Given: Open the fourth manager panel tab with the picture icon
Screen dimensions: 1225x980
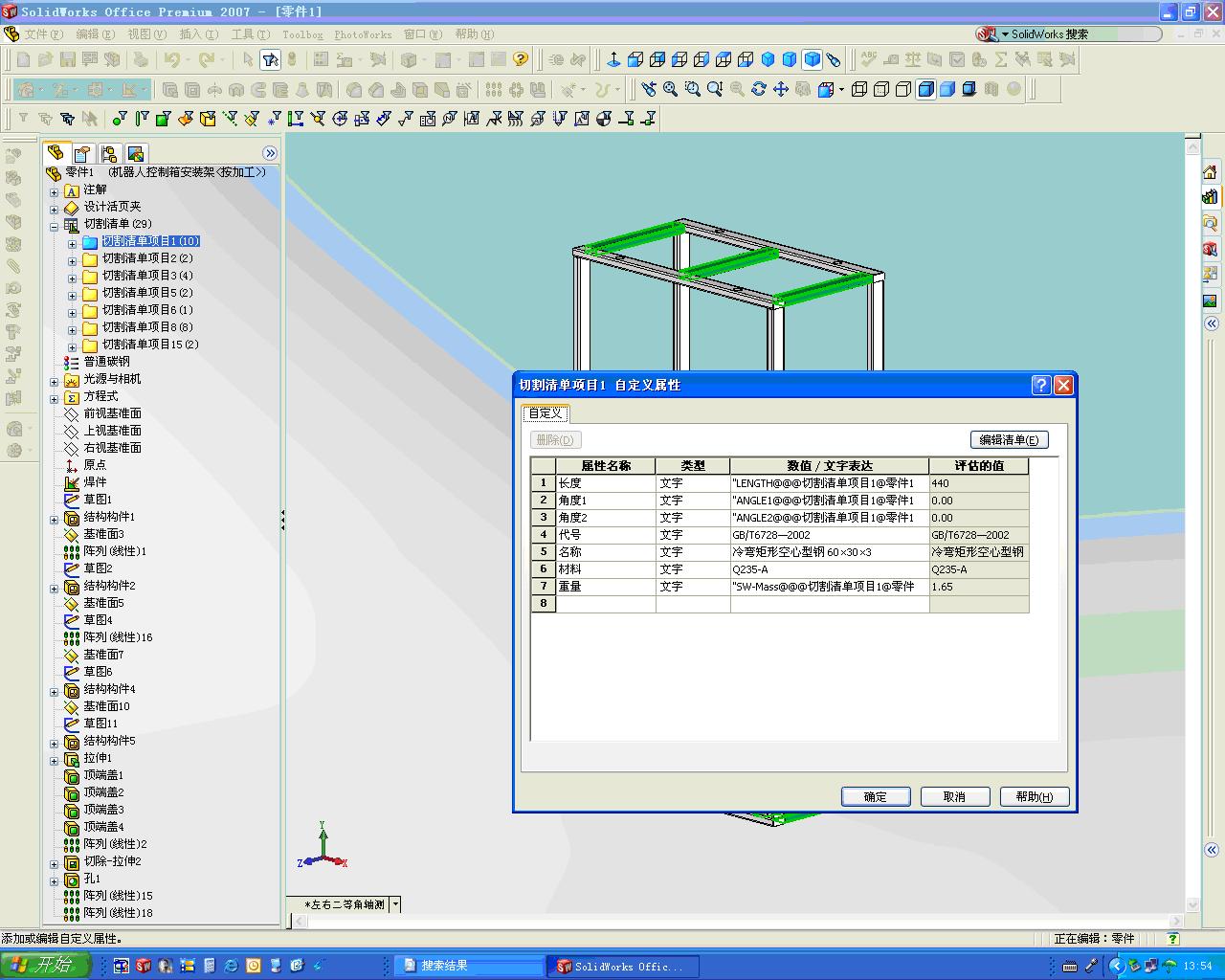Looking at the screenshot, I should (x=136, y=153).
